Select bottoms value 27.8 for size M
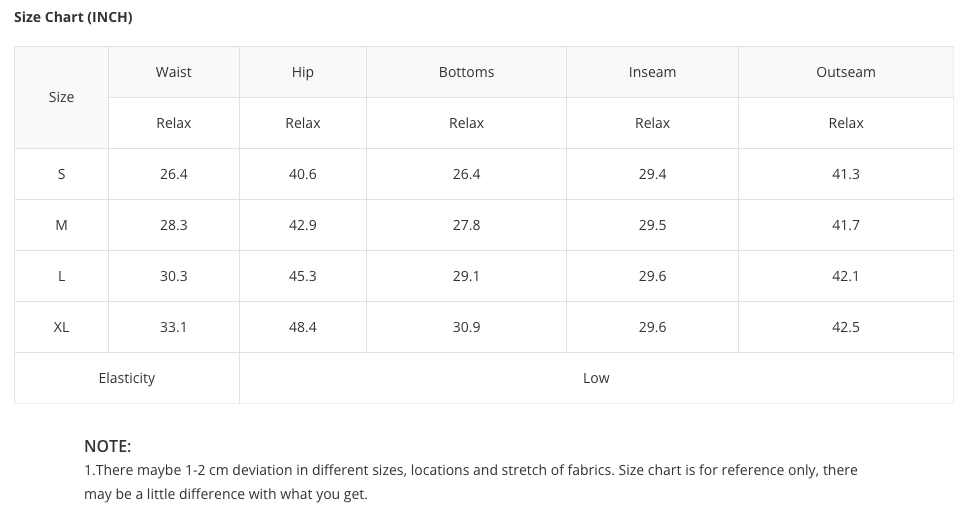970x511 pixels. coord(466,225)
